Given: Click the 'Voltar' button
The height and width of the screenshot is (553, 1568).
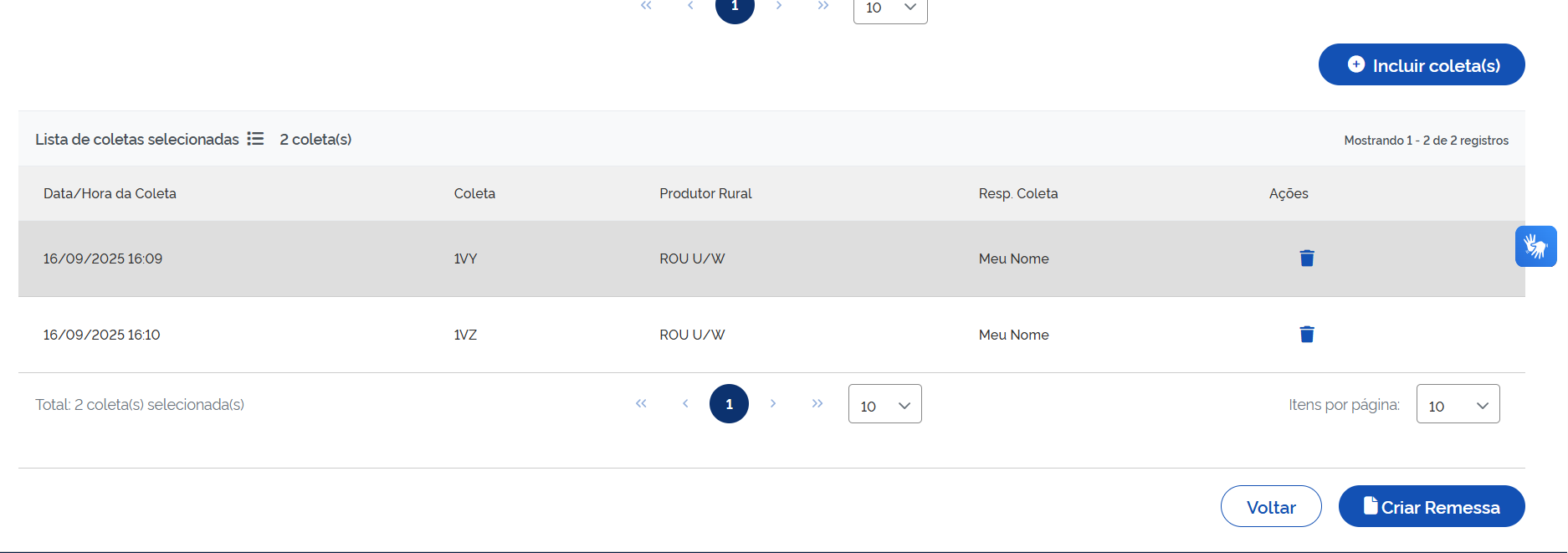Looking at the screenshot, I should pyautogui.click(x=1270, y=507).
